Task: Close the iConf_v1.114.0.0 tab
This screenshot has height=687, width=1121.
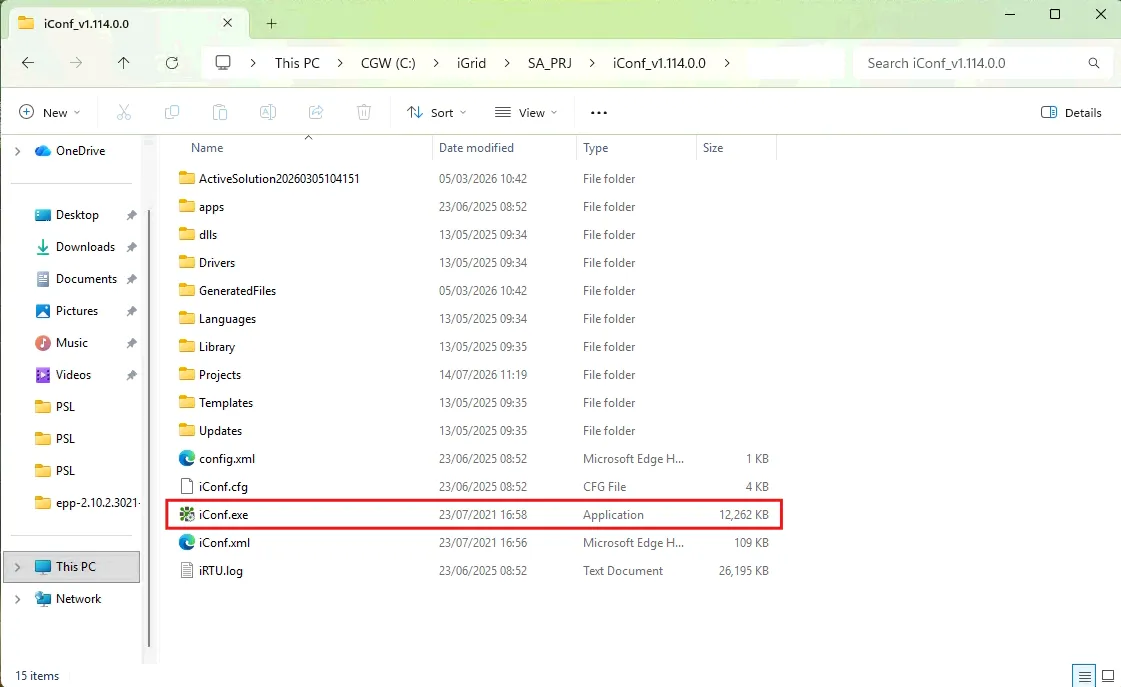Action: point(227,23)
